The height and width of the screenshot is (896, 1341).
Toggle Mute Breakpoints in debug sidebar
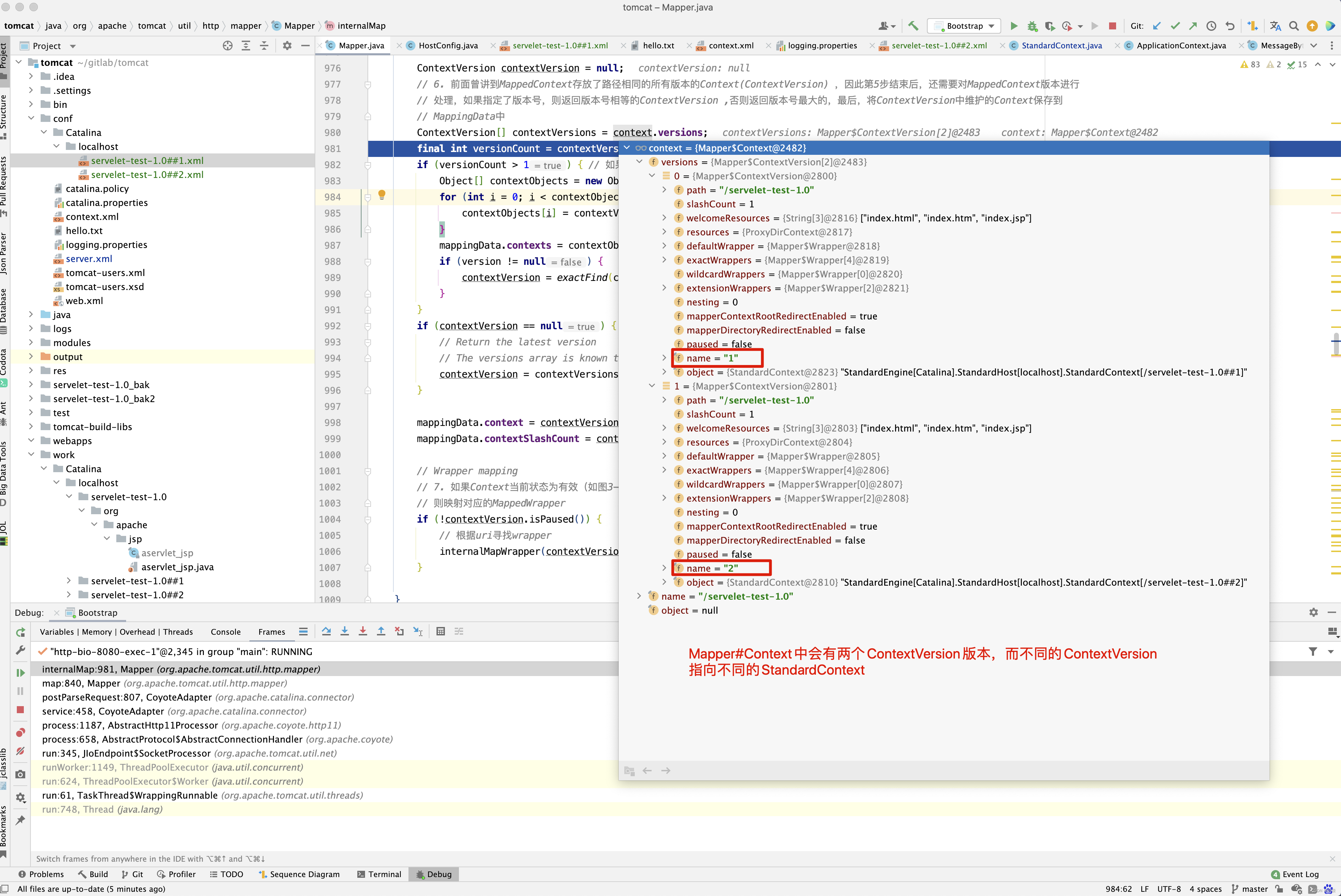[x=21, y=751]
